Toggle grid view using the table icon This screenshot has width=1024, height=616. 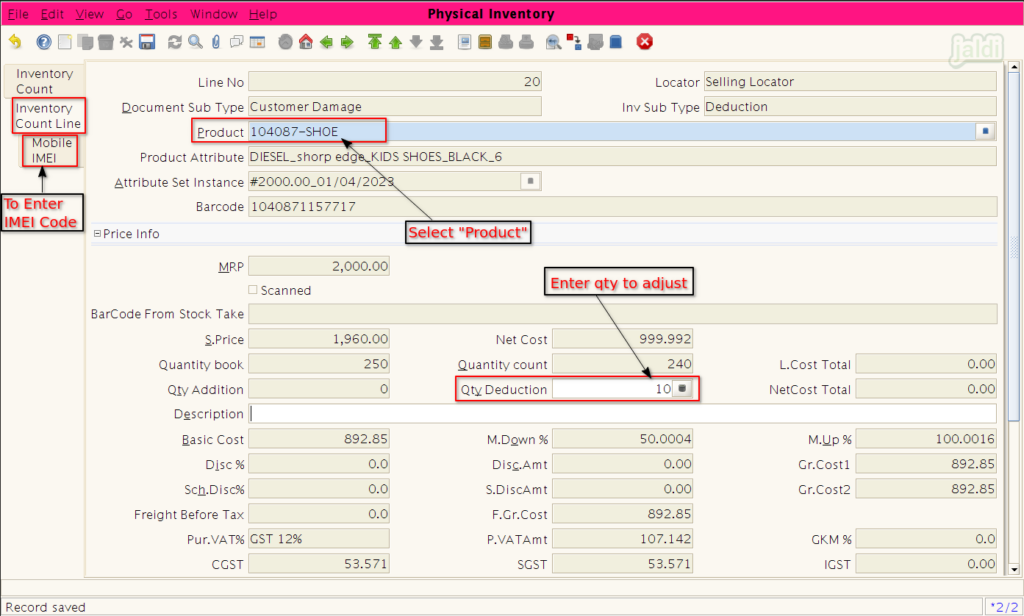click(257, 42)
